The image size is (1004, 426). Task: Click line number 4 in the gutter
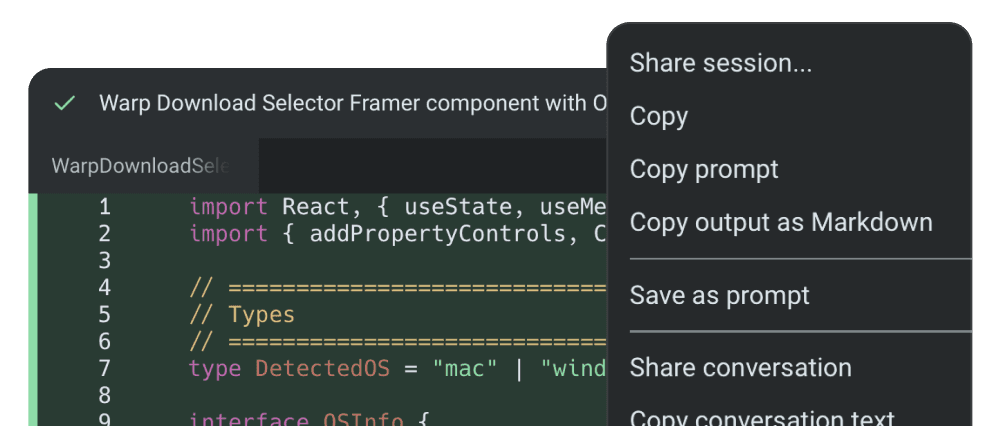(104, 288)
